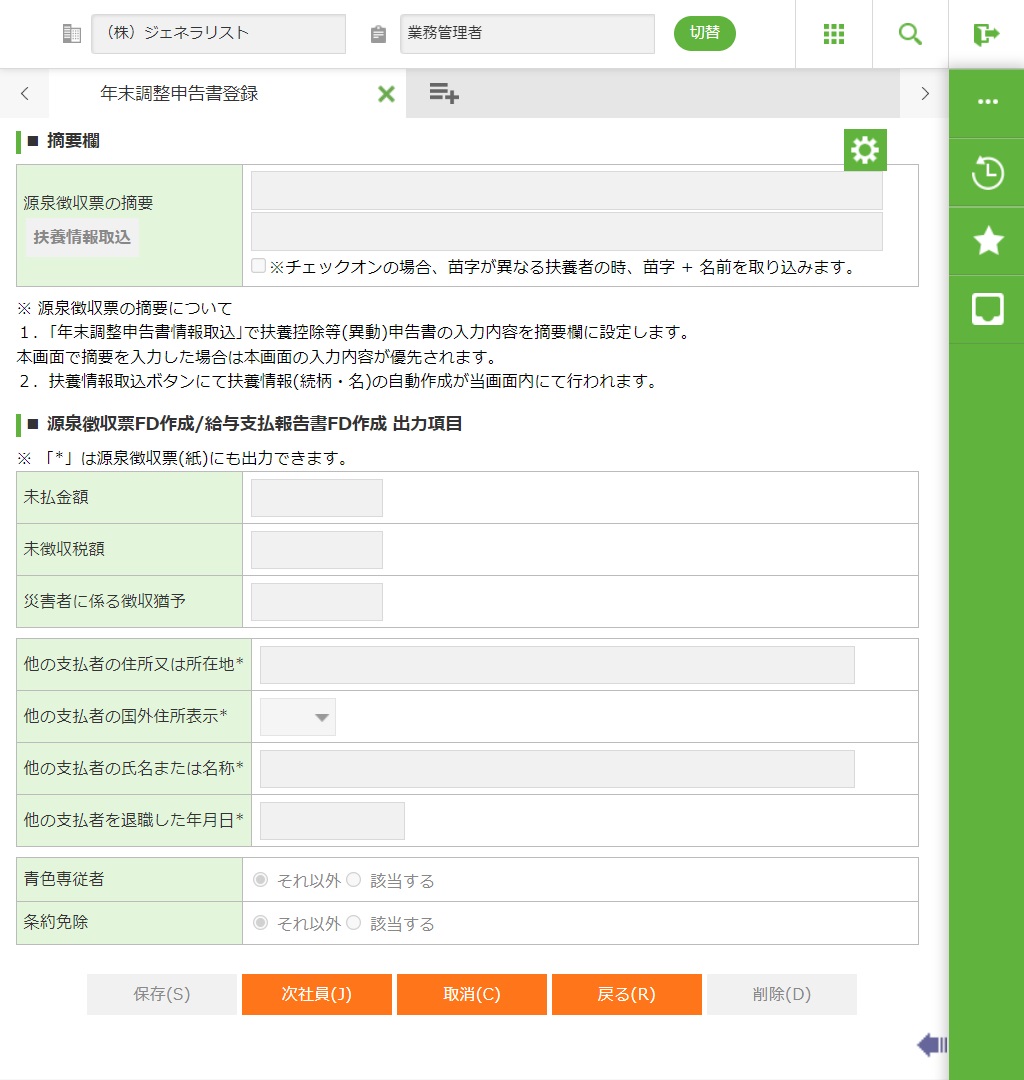The width and height of the screenshot is (1024, 1080).
Task: Close the 年末調整申告書登録 tab
Action: (386, 94)
